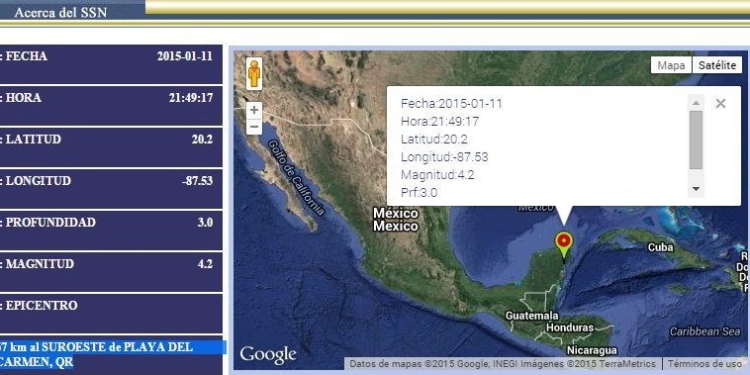This screenshot has width=750, height=375.
Task: Zoom out with the minus map button
Action: [254, 127]
